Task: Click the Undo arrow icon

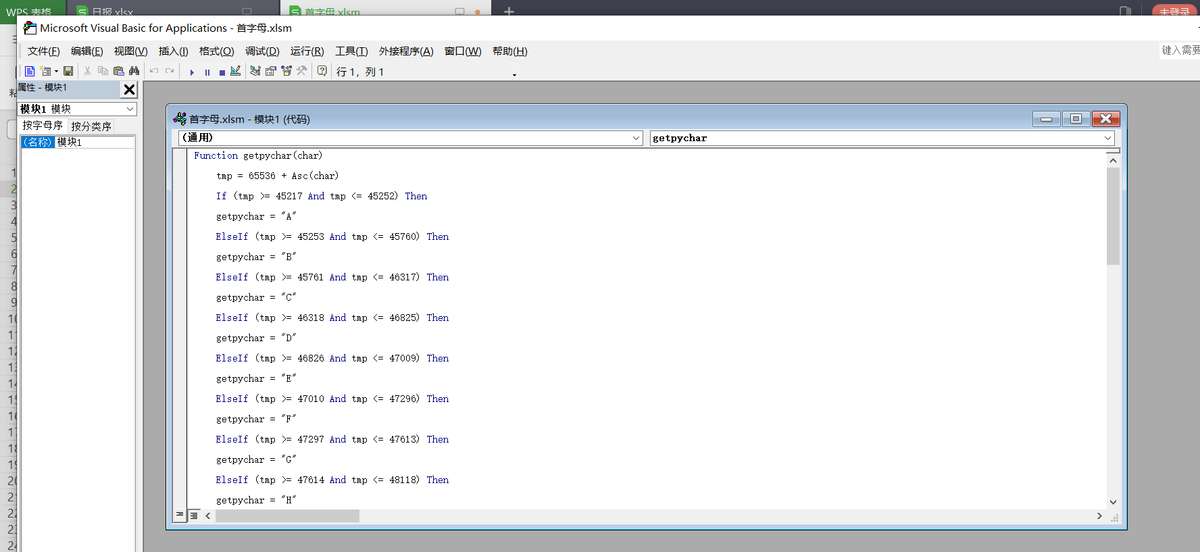Action: coord(154,71)
